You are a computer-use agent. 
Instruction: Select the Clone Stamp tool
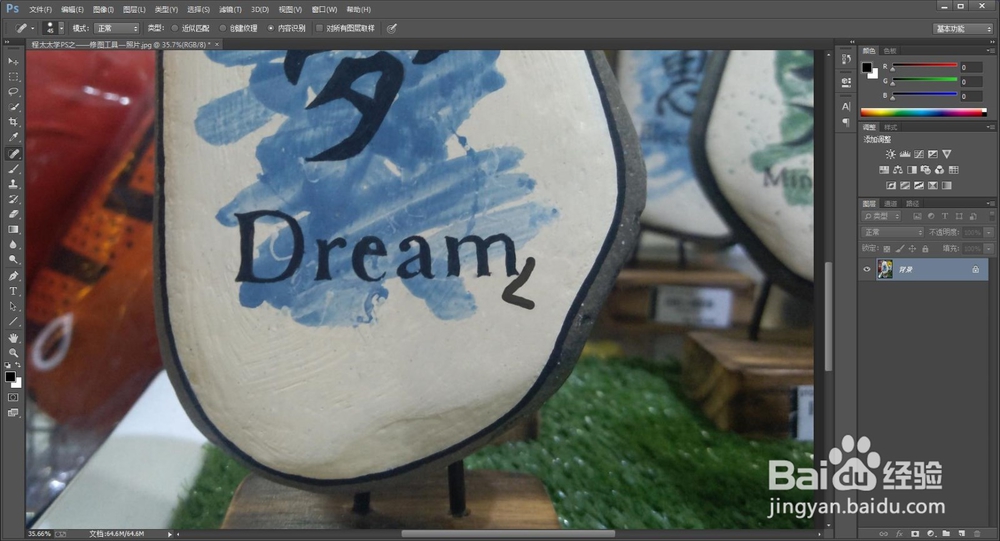pyautogui.click(x=13, y=184)
